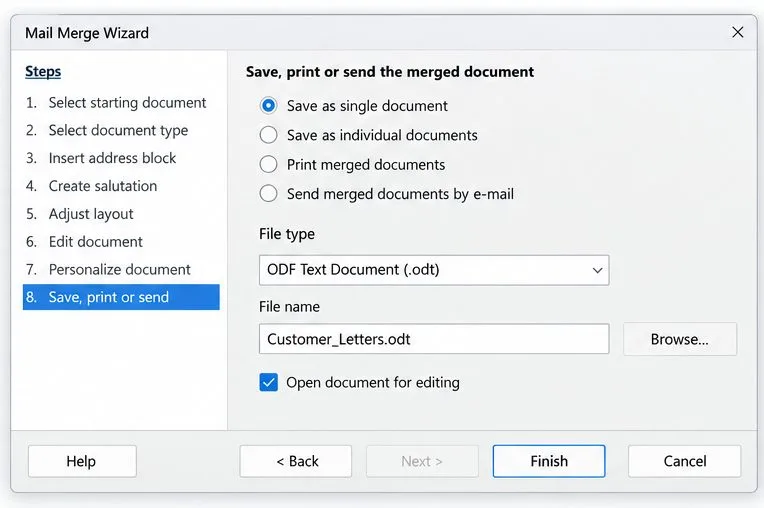Viewport: 764px width, 508px height.
Task: Click the 'File name' label
Action: click(x=289, y=307)
